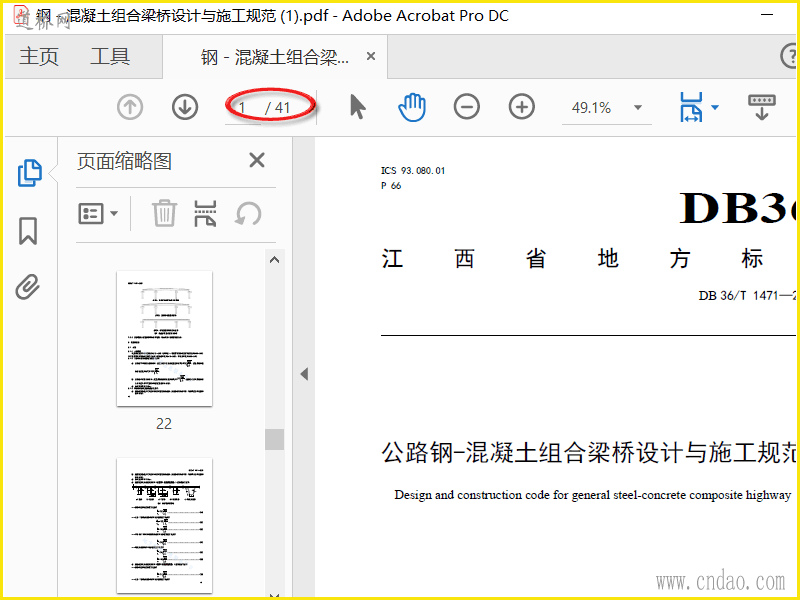
Task: Click the thumbnail panel scrollbar handle
Action: (274, 439)
